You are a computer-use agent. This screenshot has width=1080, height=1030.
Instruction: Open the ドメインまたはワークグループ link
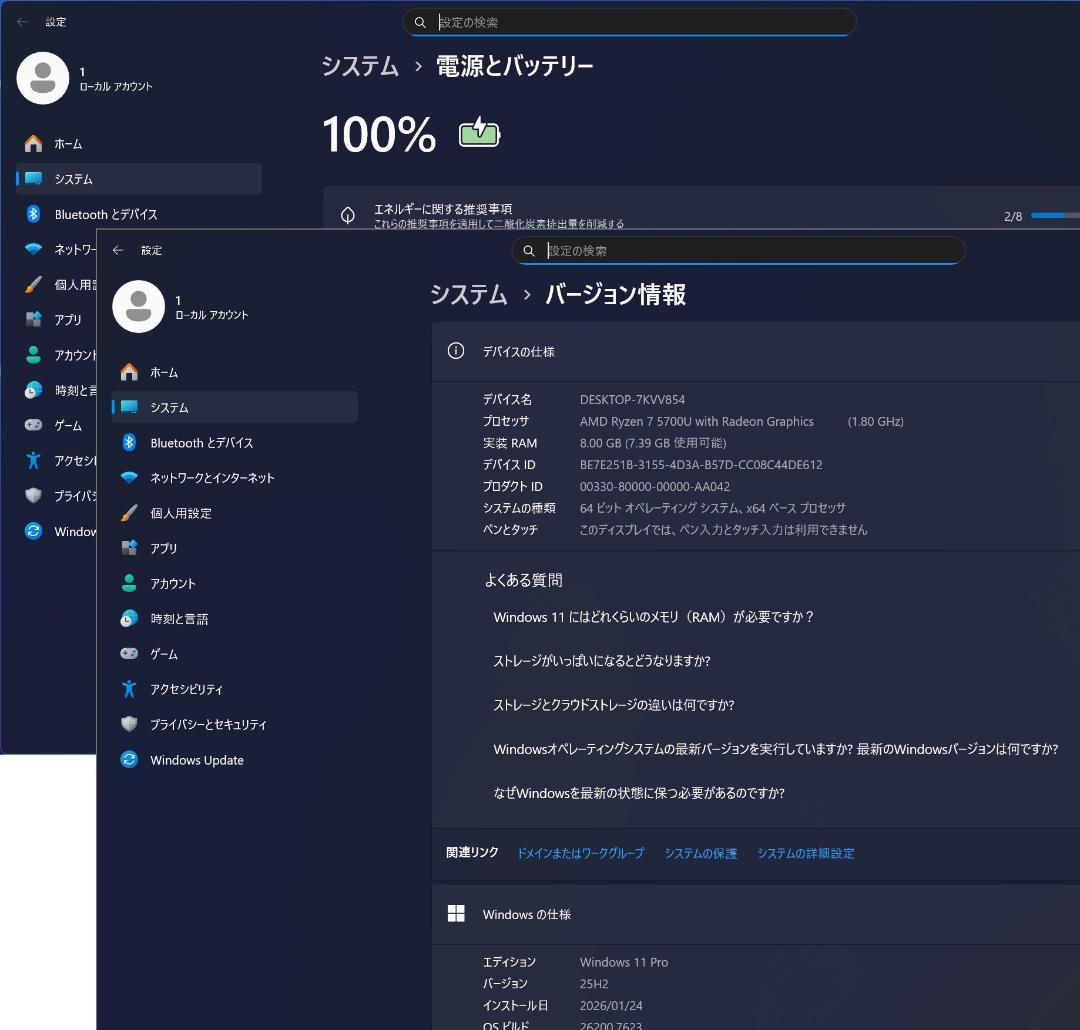point(582,853)
